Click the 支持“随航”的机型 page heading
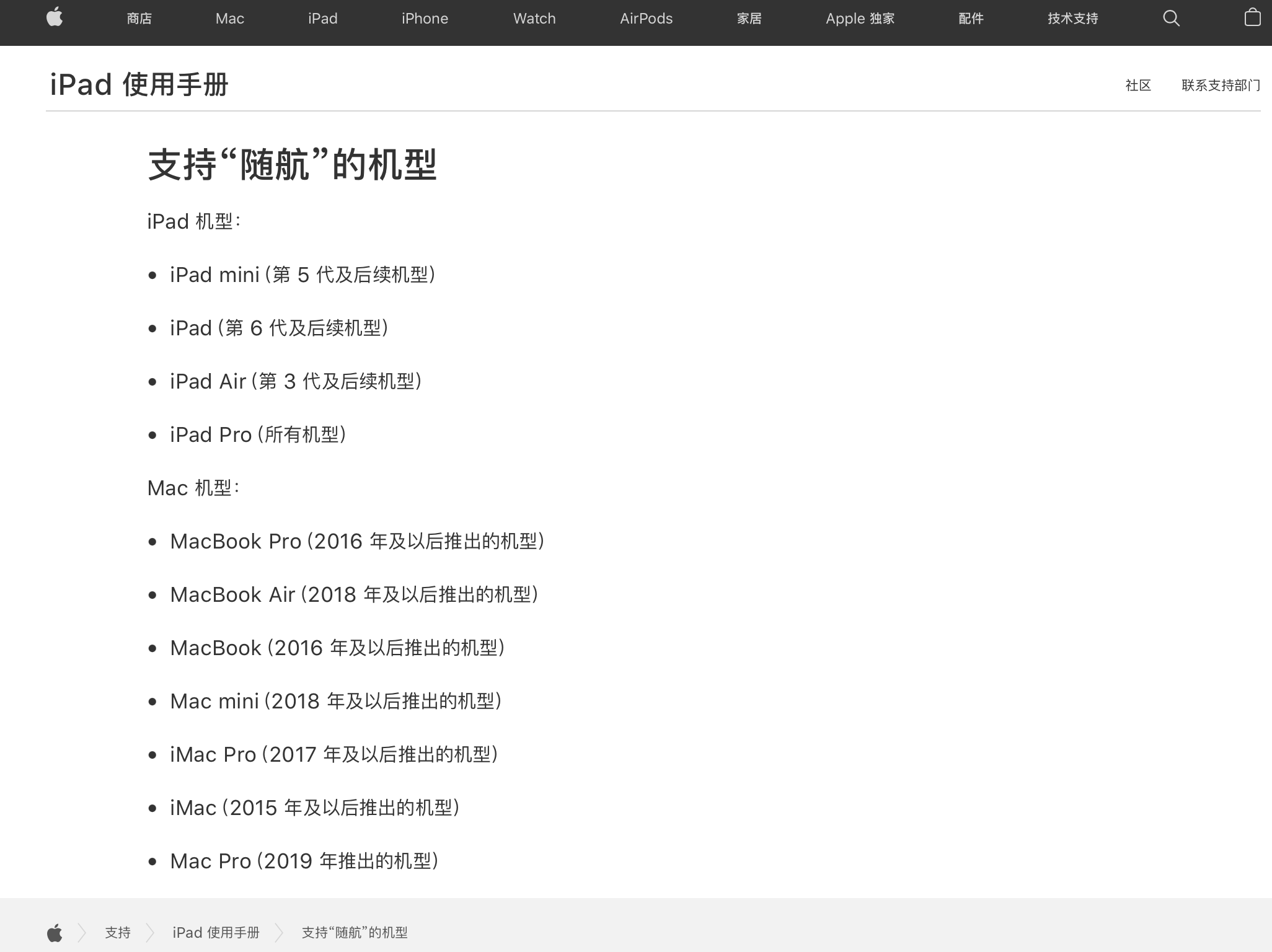The height and width of the screenshot is (952, 1272). click(x=293, y=164)
